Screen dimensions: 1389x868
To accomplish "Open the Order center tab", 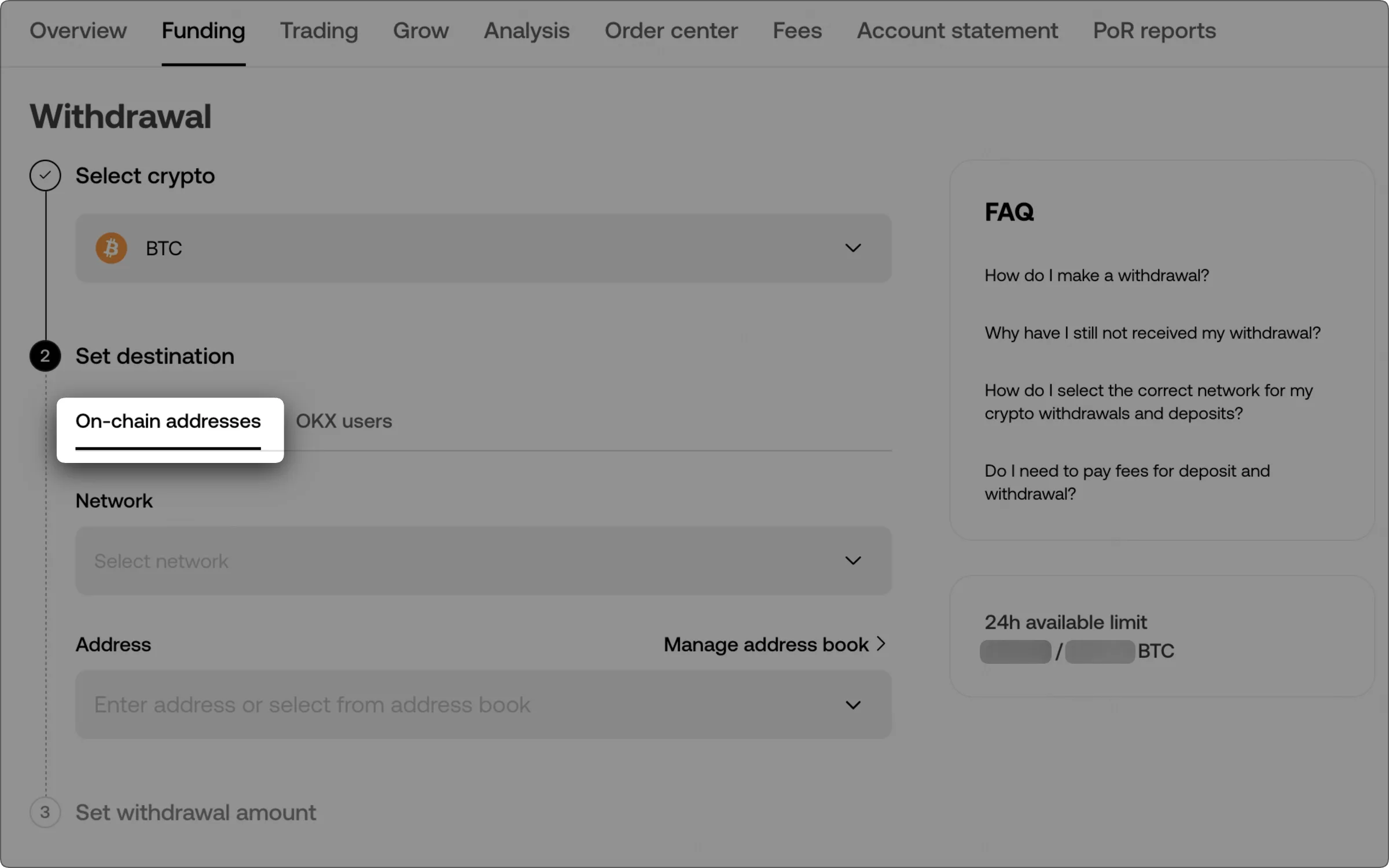I will coord(671,31).
